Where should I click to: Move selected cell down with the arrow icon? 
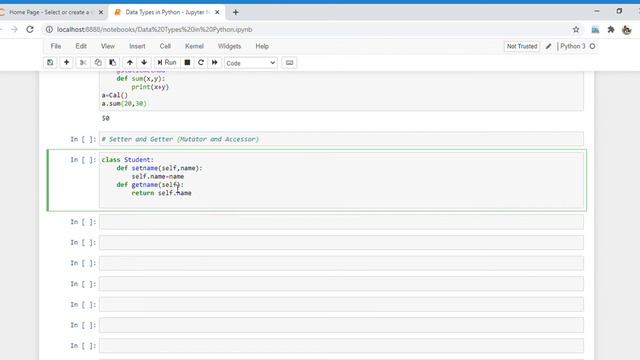click(x=144, y=63)
